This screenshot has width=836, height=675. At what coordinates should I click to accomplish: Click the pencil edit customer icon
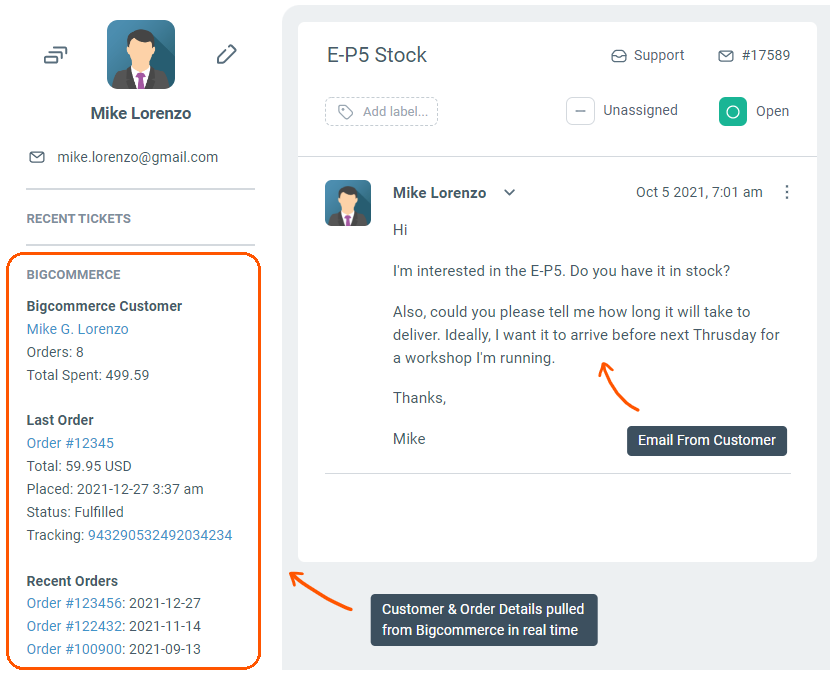(x=227, y=55)
